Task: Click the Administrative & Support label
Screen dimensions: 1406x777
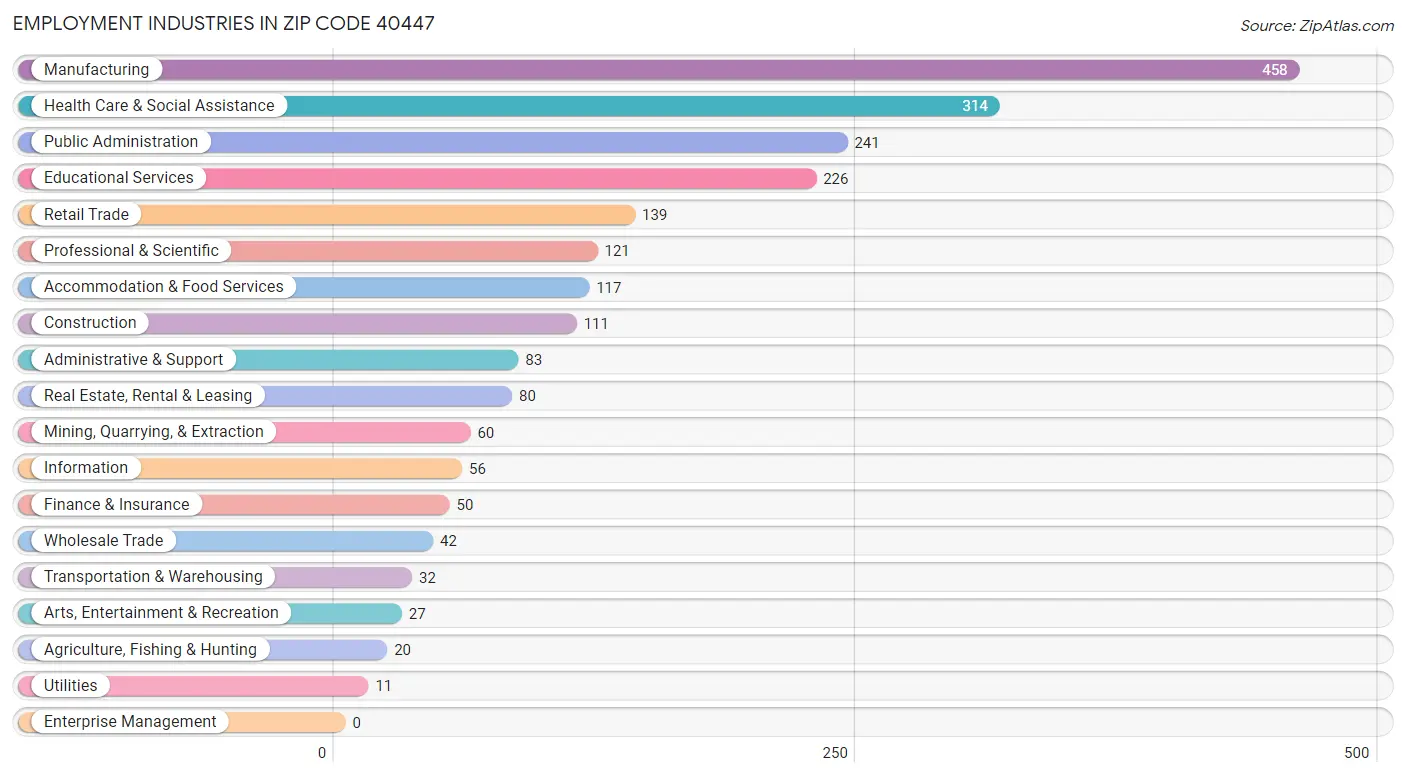Action: click(x=134, y=360)
